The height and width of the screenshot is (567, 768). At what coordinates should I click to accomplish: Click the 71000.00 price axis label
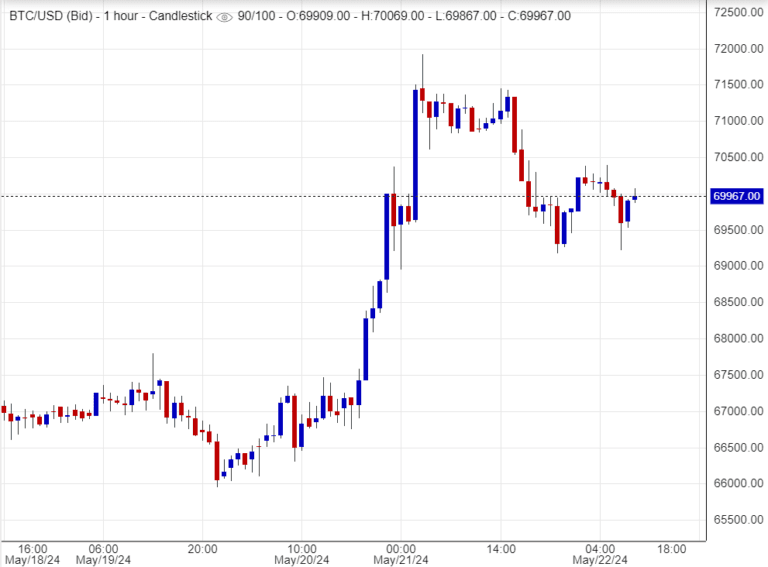(x=737, y=122)
